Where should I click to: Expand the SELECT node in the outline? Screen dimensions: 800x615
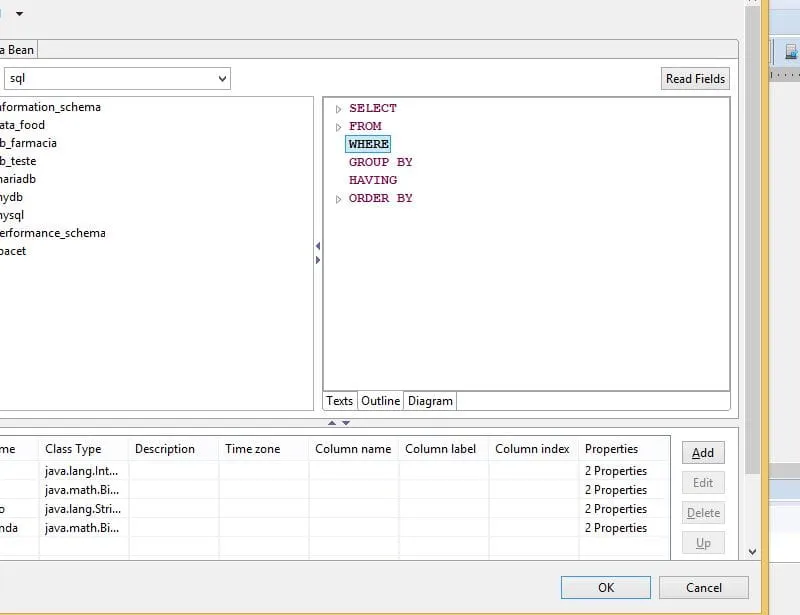(339, 109)
